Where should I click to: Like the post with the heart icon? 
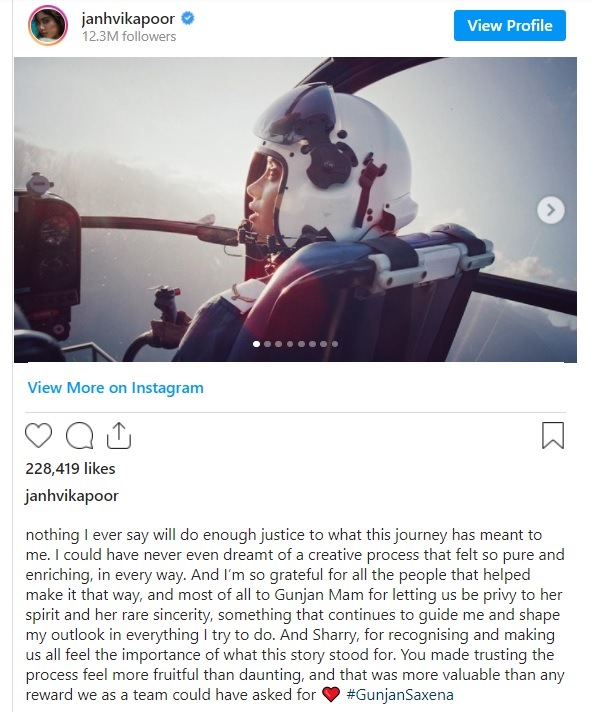38,436
